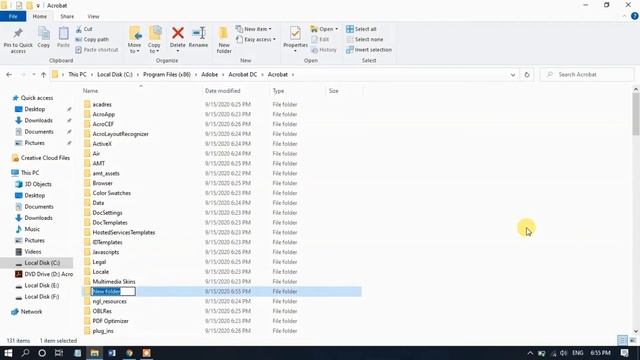Click the vertical scrollbar thumb
This screenshot has width=640, height=360.
(x=636, y=113)
